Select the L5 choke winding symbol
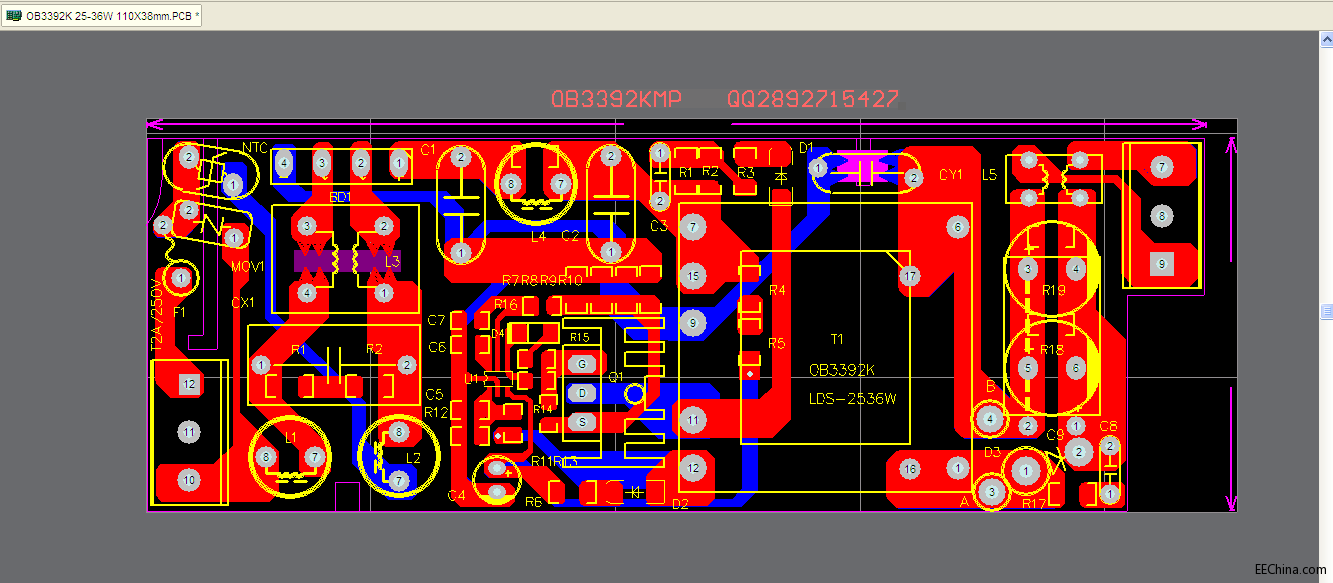This screenshot has width=1333, height=583. point(1053,178)
